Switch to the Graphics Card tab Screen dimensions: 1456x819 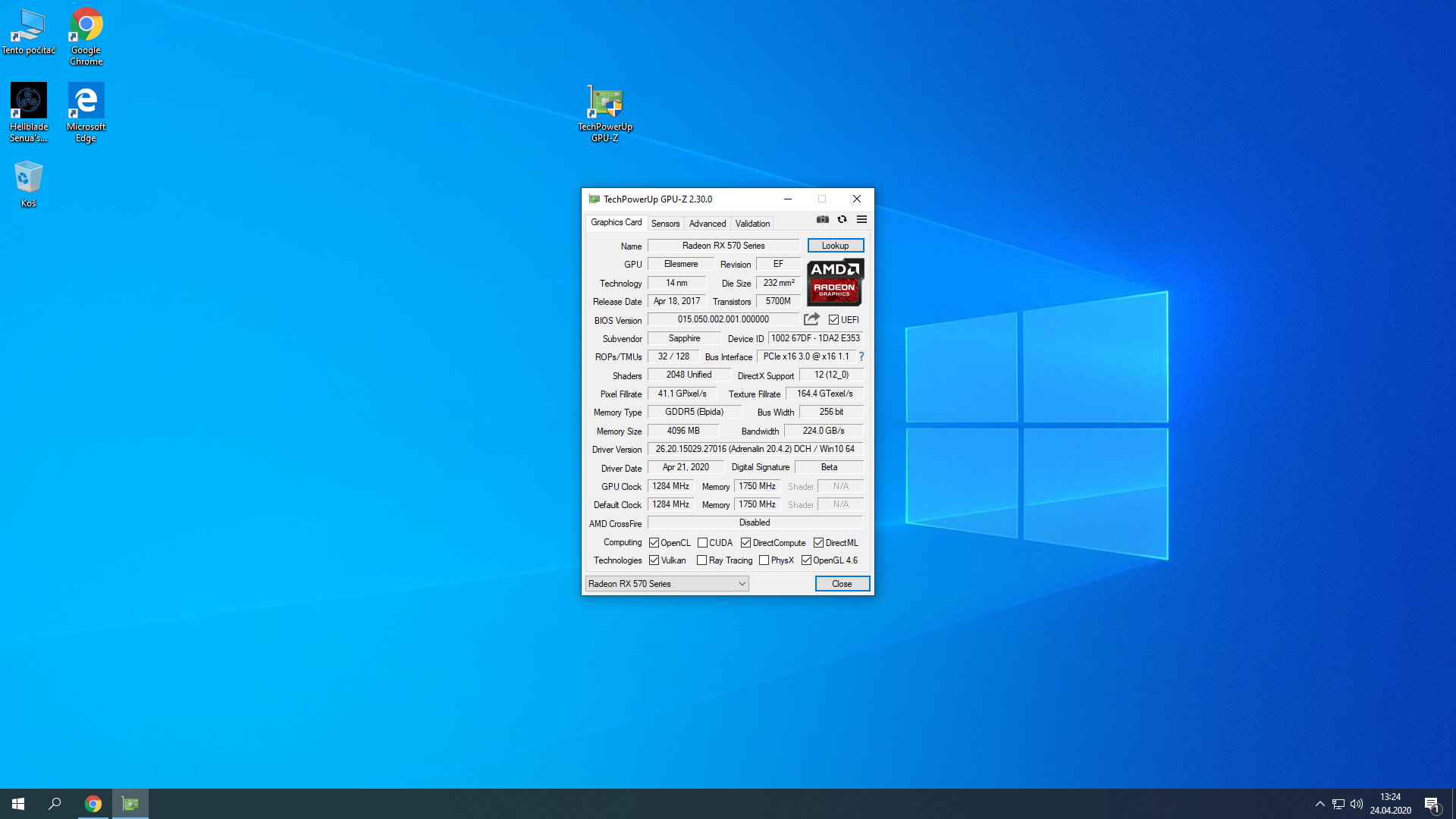coord(616,222)
